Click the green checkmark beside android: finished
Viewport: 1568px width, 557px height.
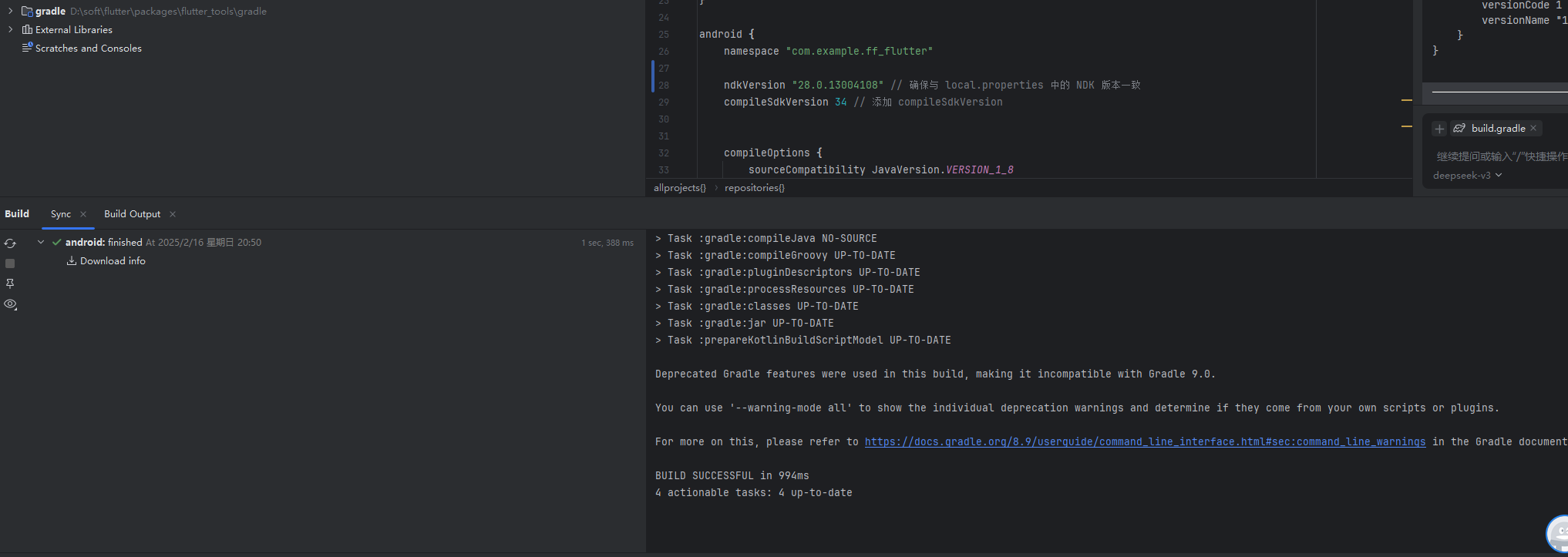coord(56,242)
